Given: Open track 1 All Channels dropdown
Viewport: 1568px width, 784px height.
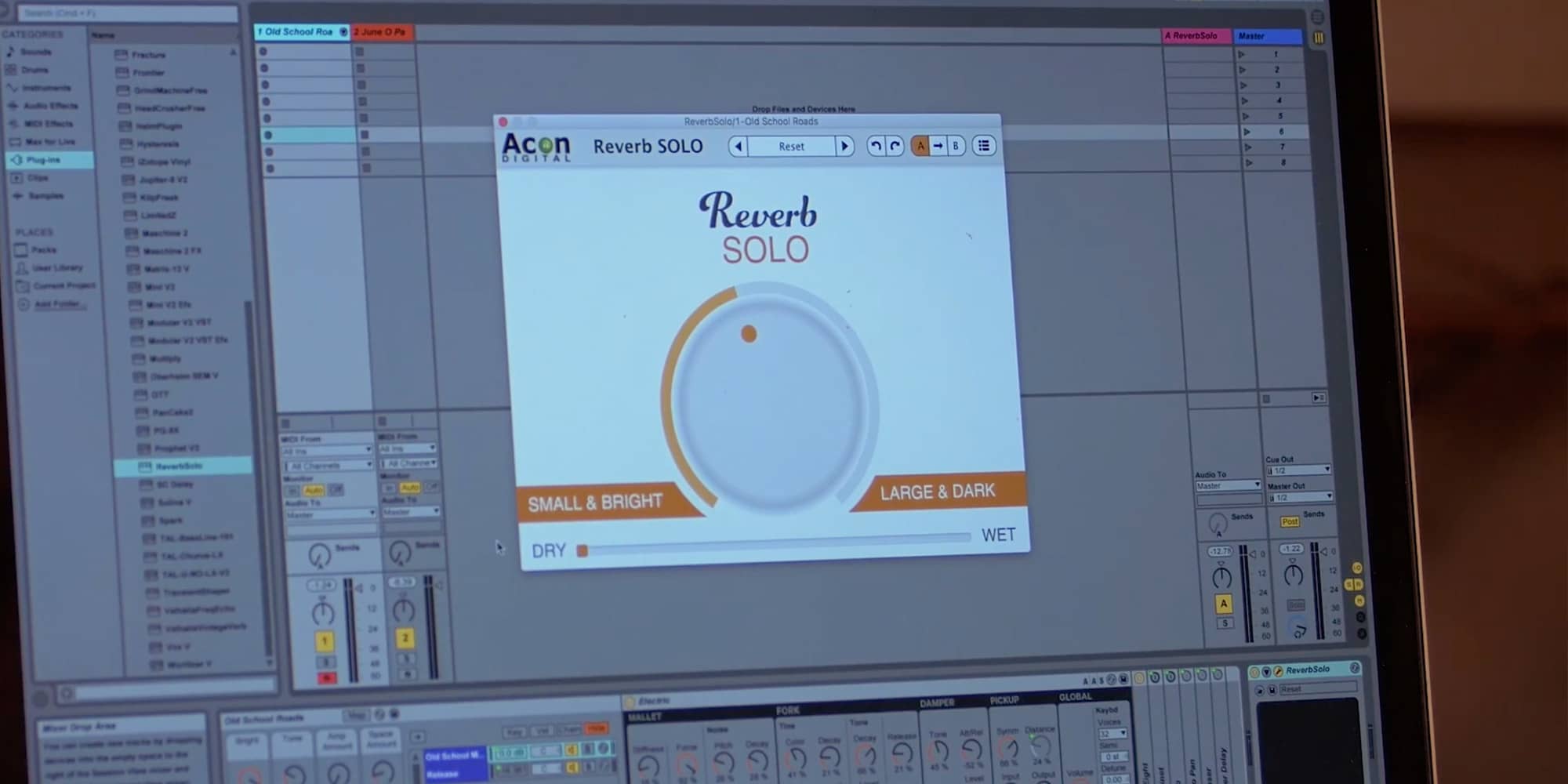Looking at the screenshot, I should coord(328,466).
